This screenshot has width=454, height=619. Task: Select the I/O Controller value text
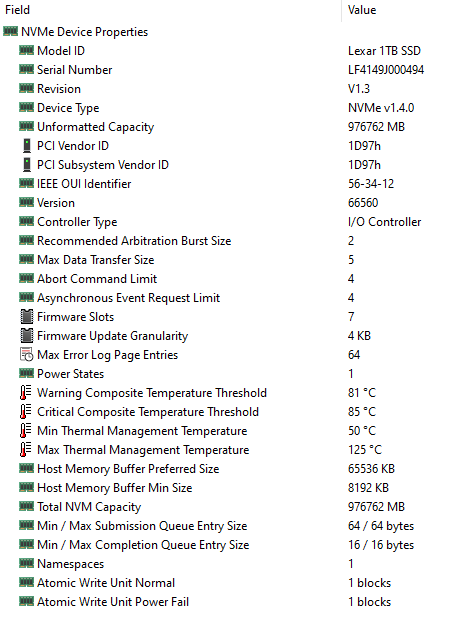[x=384, y=222]
